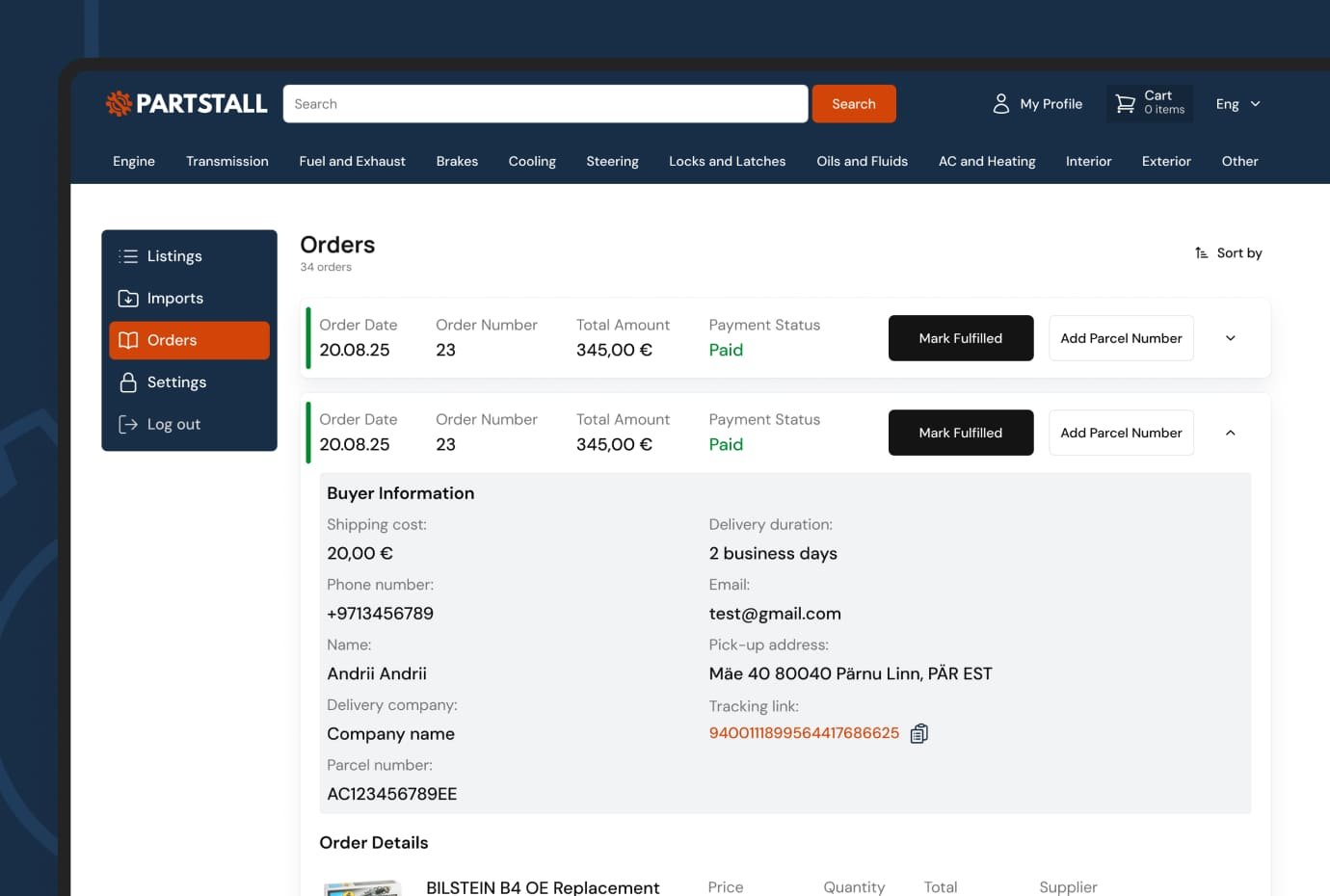The width and height of the screenshot is (1330, 896).
Task: Add parcel number to expanded second order
Action: pyautogui.click(x=1121, y=433)
